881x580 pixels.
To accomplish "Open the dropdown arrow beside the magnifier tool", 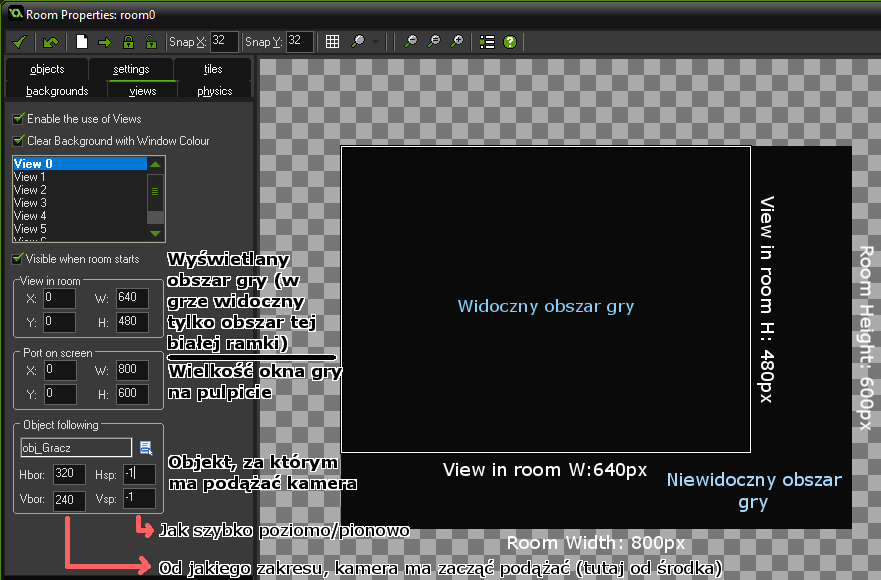I will [375, 42].
